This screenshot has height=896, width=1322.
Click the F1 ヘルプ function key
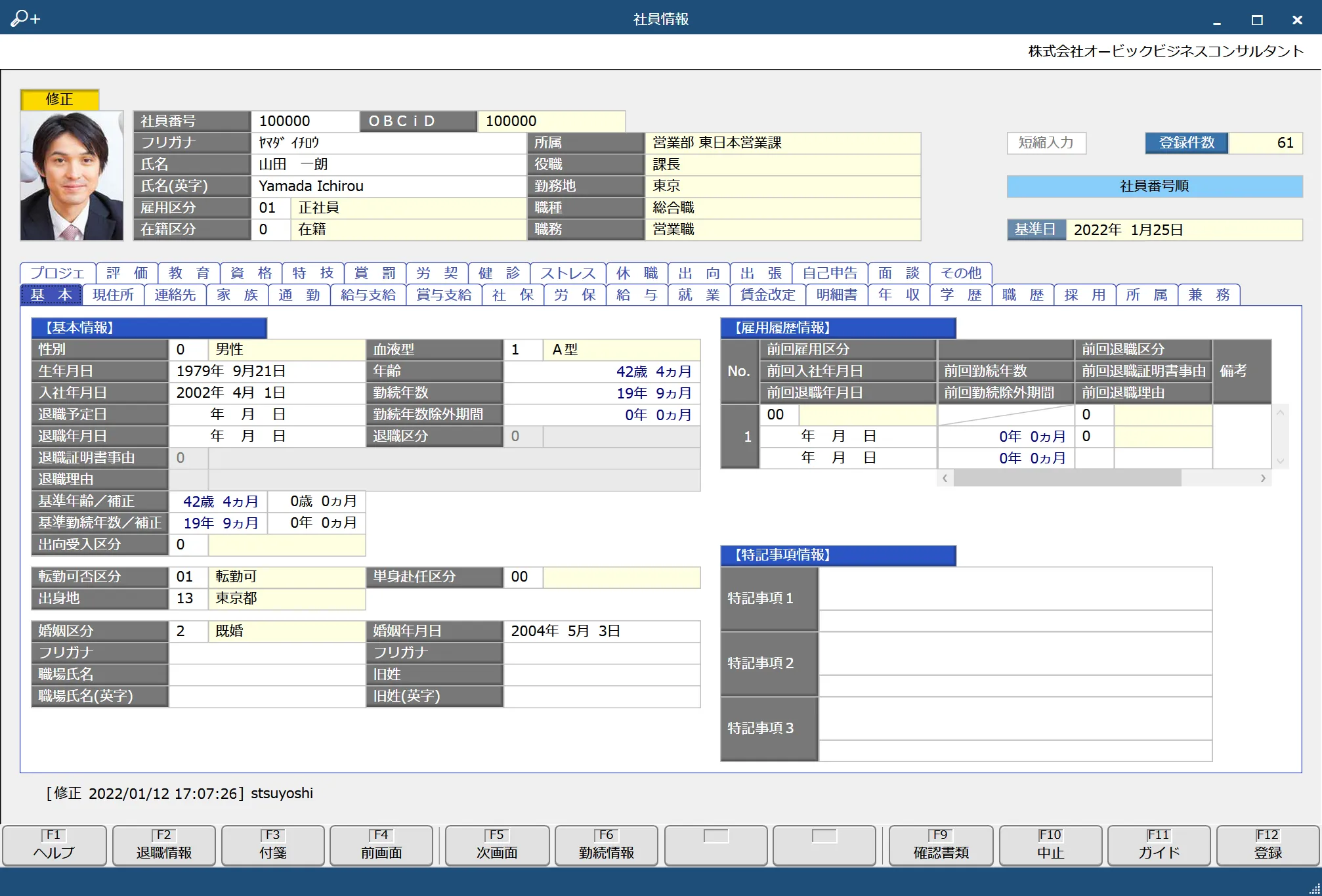pos(54,845)
